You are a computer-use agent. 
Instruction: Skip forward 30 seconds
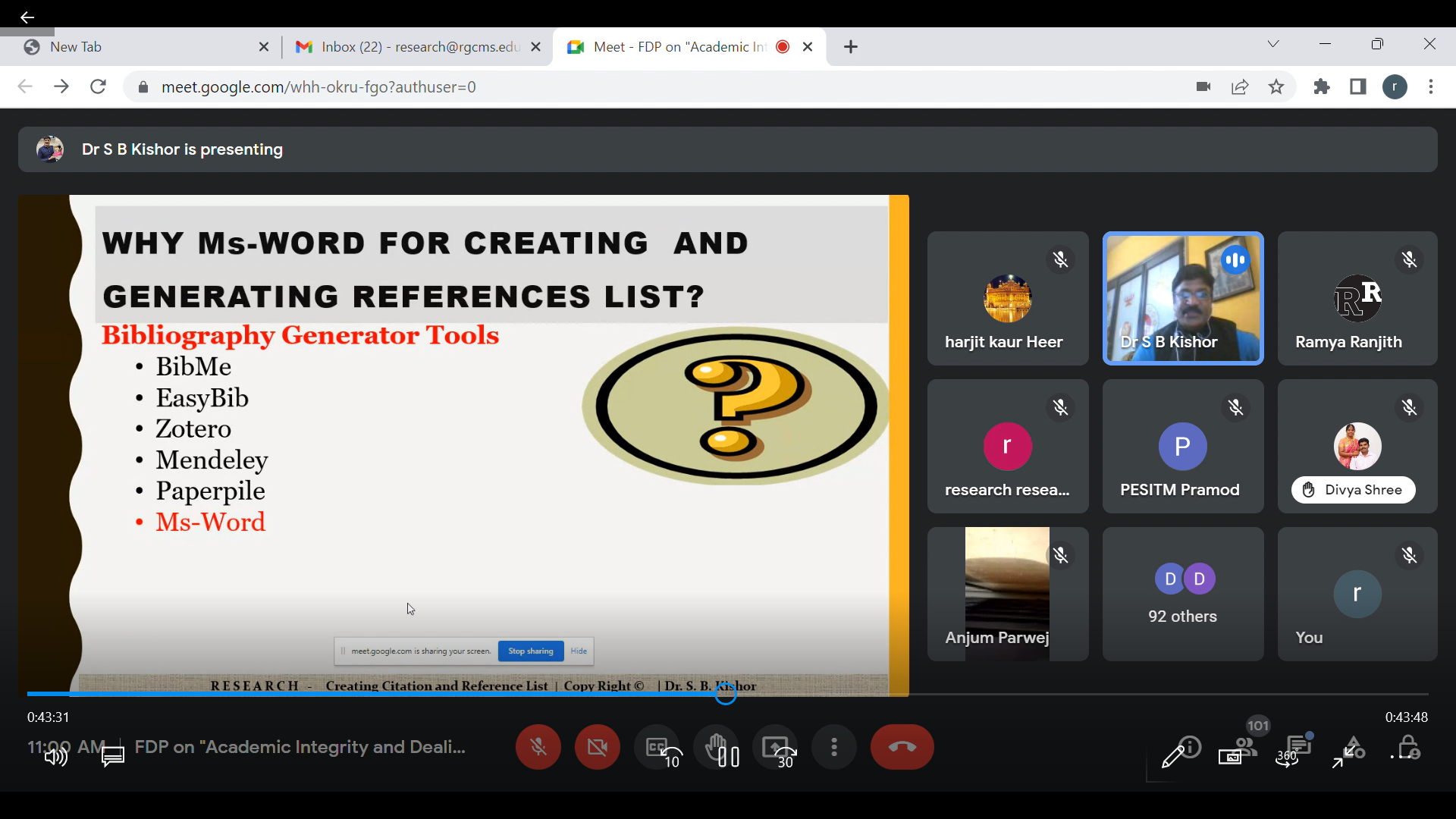click(x=786, y=757)
